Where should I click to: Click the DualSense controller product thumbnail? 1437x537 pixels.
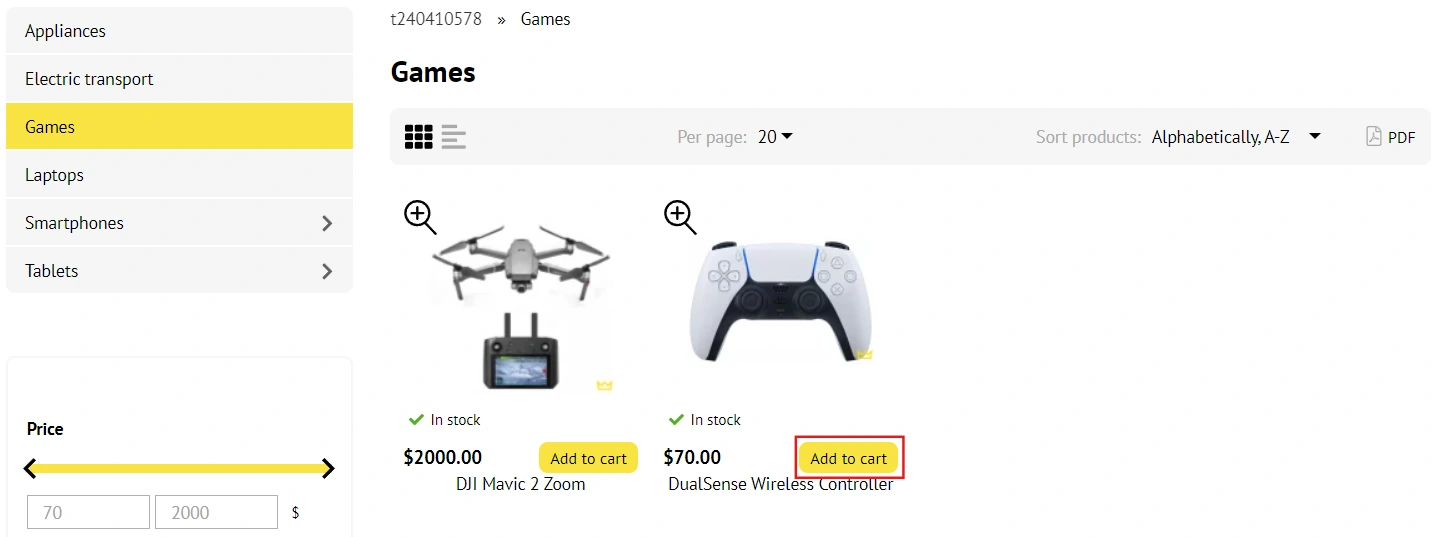coord(780,300)
